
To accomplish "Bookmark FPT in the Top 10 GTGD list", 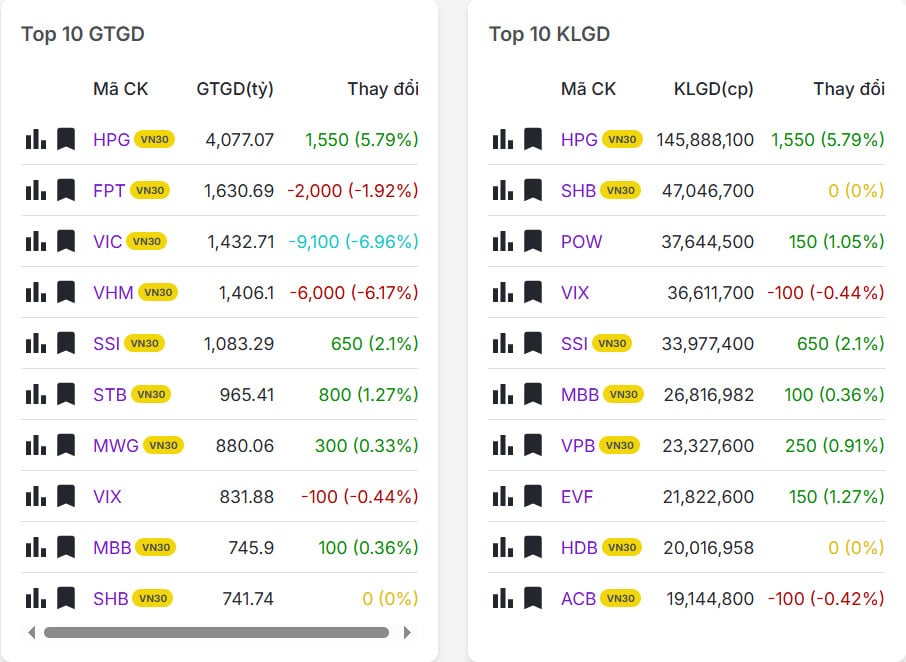I will [66, 190].
